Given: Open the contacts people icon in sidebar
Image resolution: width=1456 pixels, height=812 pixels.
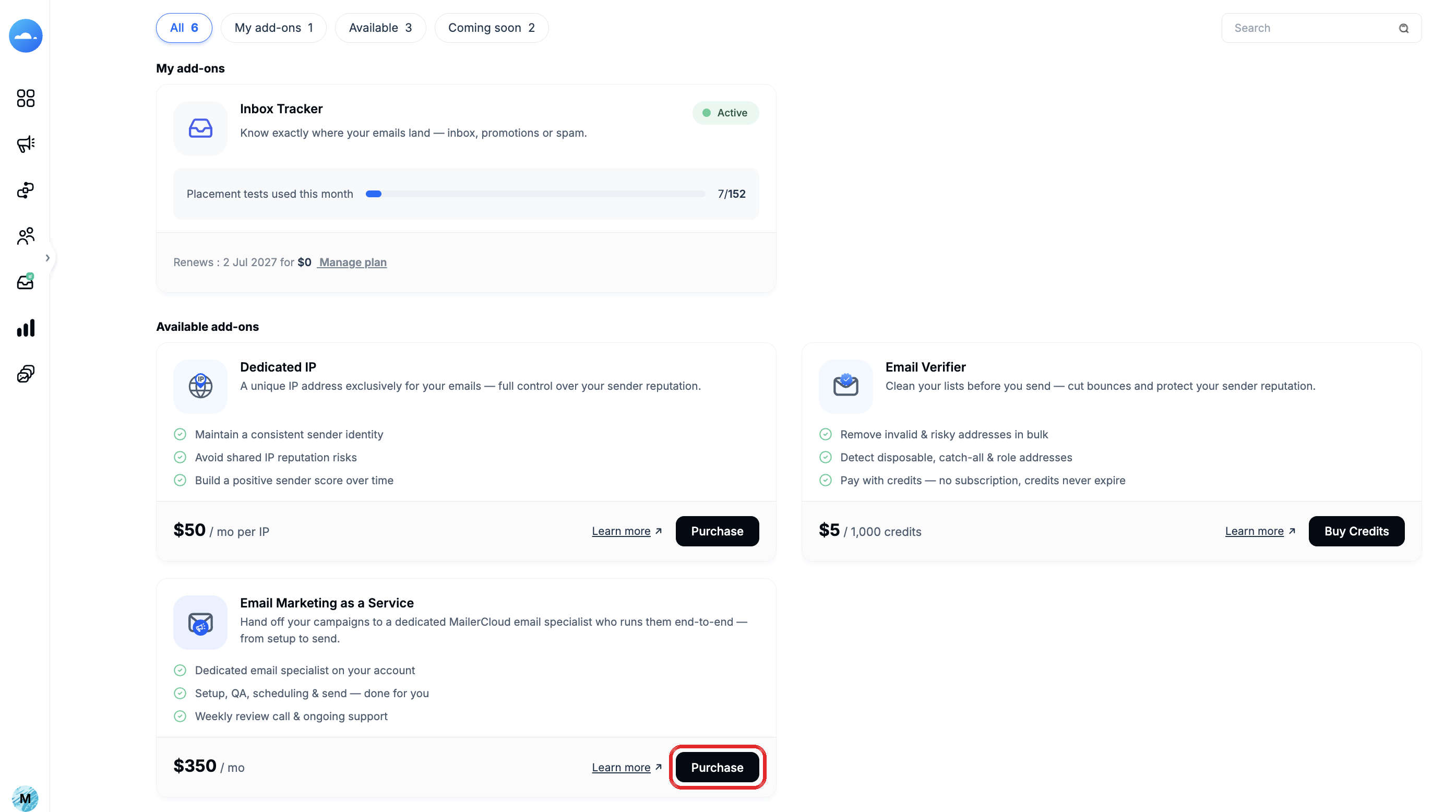Looking at the screenshot, I should click(26, 236).
